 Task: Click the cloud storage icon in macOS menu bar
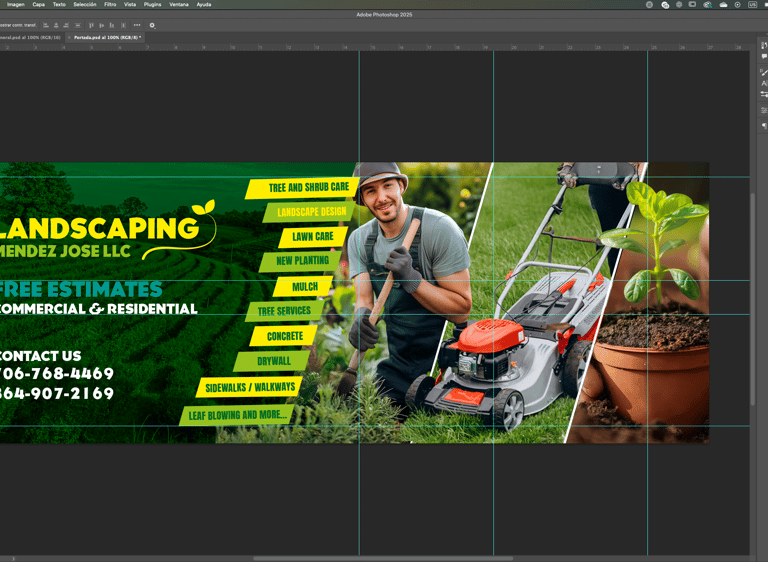723,5
